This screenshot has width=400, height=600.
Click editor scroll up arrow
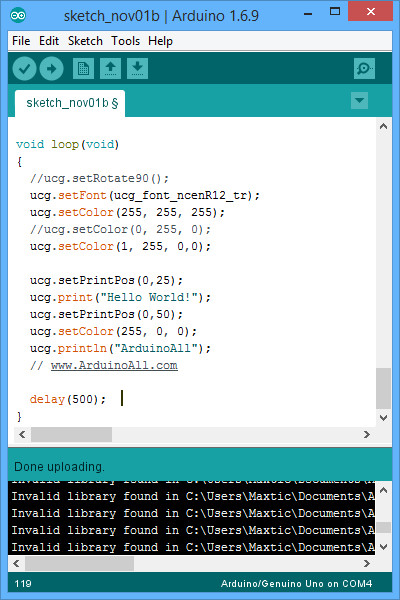pyautogui.click(x=384, y=126)
